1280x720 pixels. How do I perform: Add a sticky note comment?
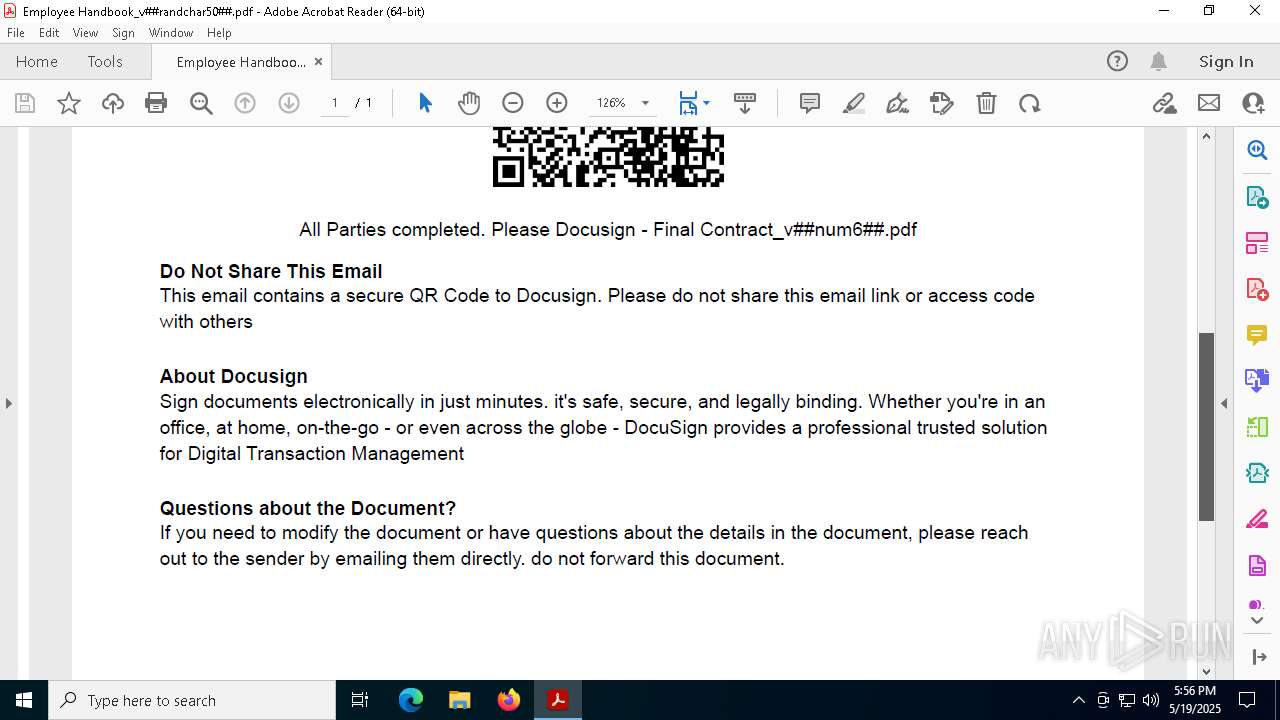click(810, 103)
